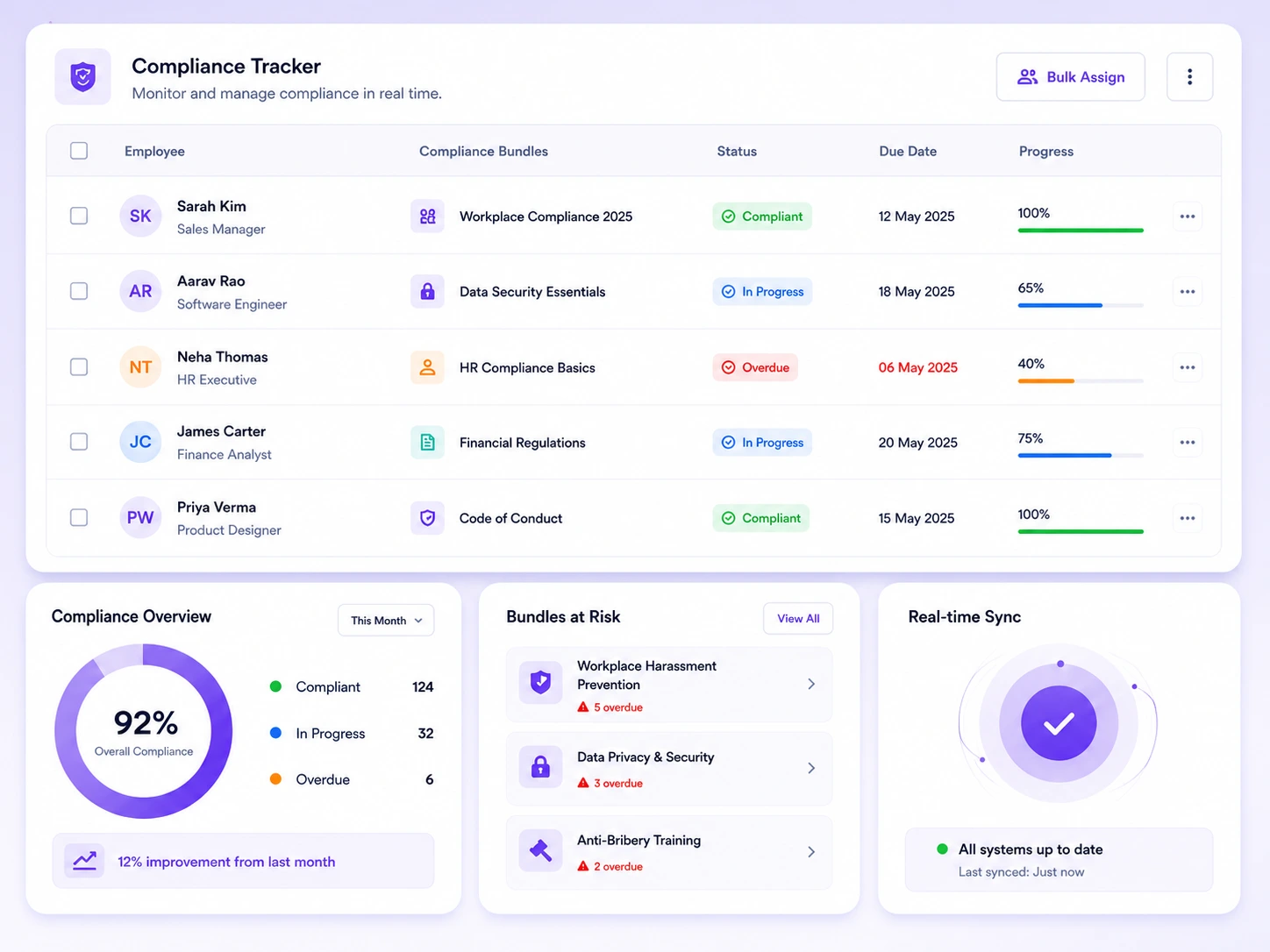Open row actions menu for James Carter
This screenshot has height=952, width=1270.
point(1188,443)
